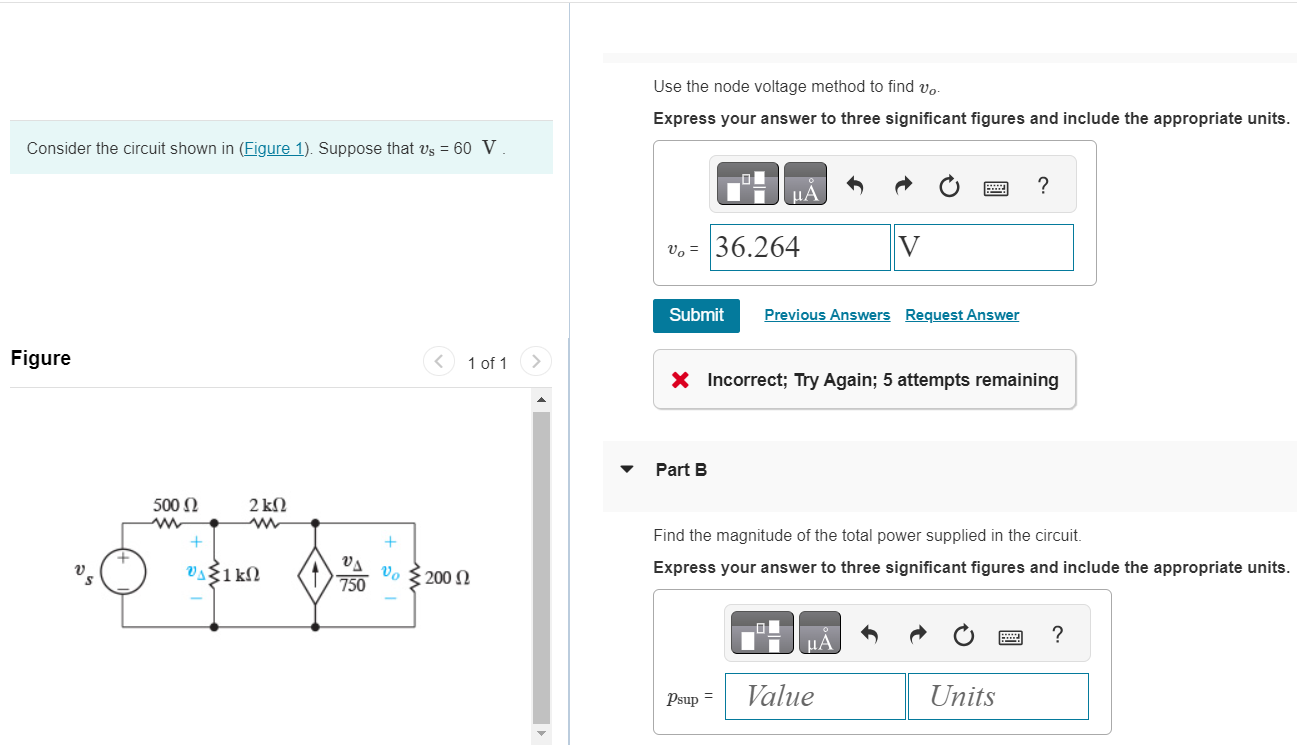Go to next figure arrow
This screenshot has width=1297, height=745.
pyautogui.click(x=536, y=361)
